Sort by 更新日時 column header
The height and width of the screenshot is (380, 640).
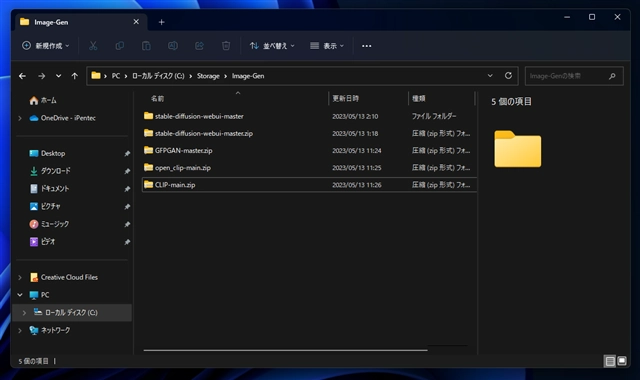coord(345,98)
